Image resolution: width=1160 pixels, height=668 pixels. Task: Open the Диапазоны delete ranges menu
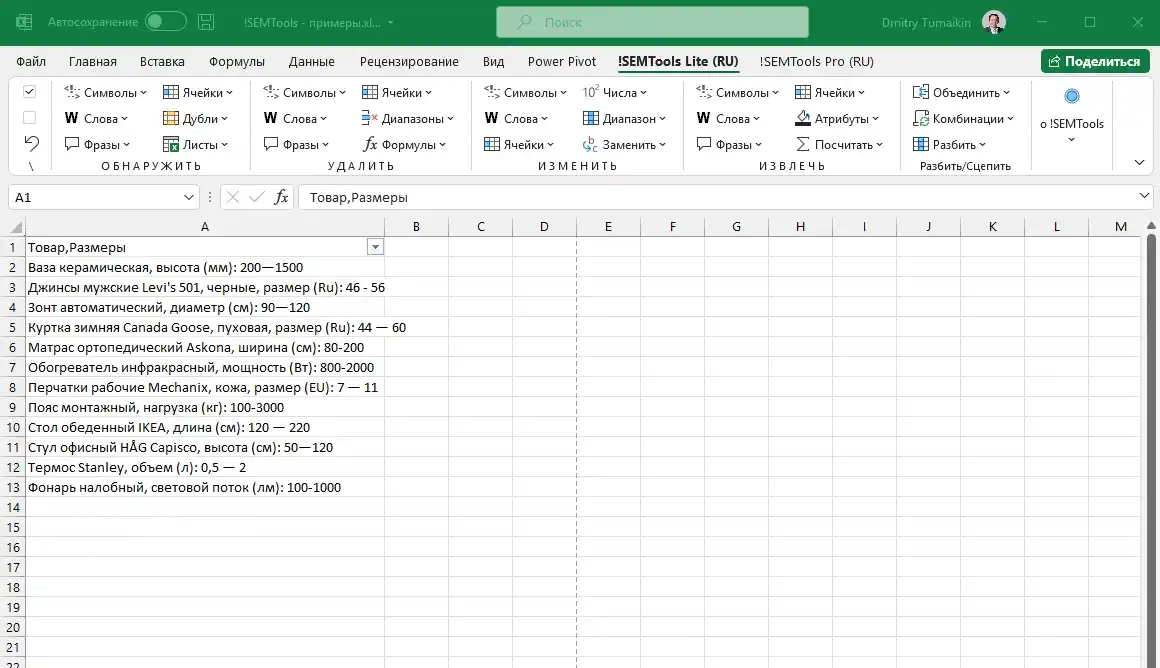(x=408, y=118)
